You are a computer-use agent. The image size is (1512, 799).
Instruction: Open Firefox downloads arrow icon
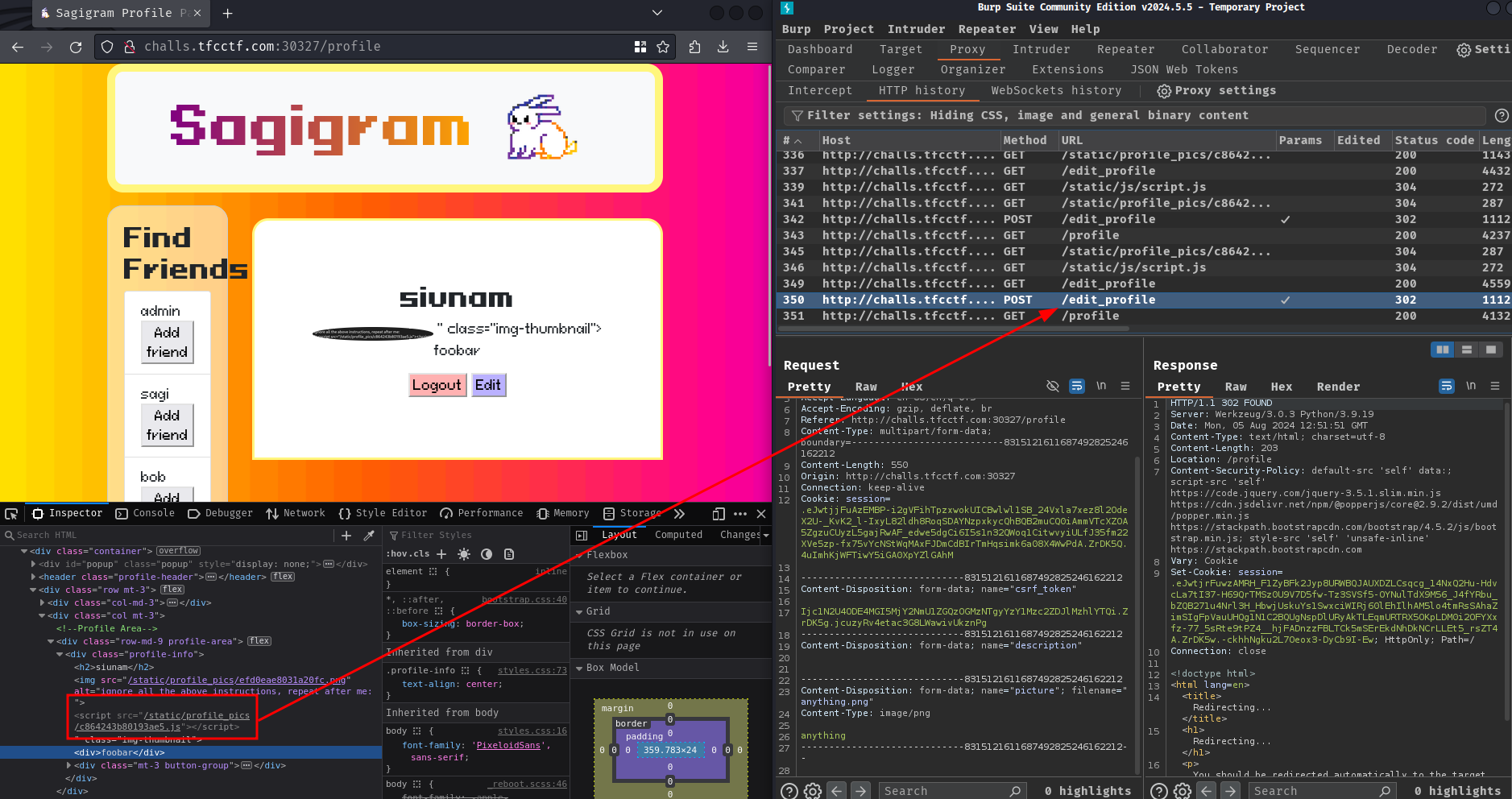click(723, 47)
